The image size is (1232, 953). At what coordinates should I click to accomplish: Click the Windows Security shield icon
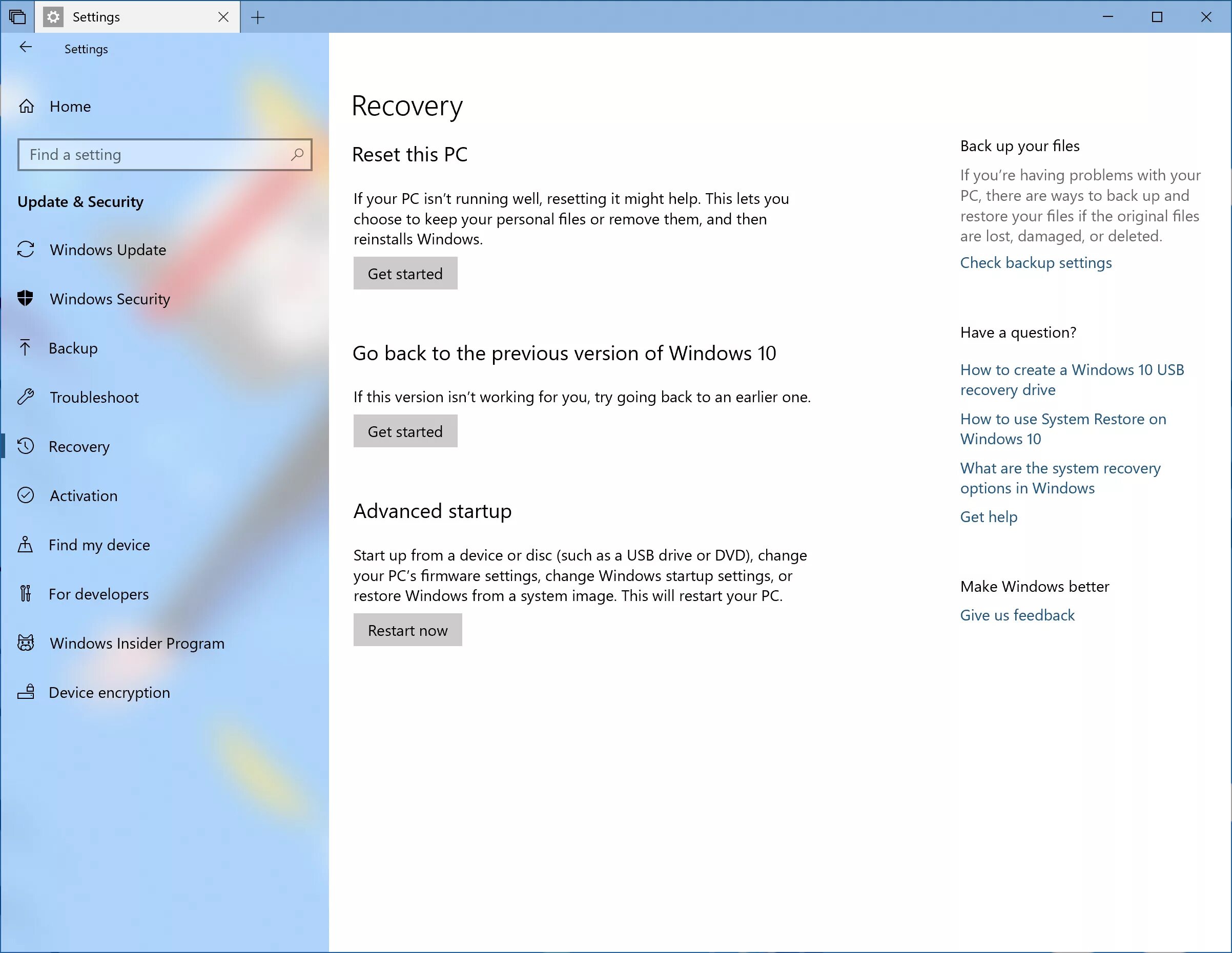27,298
